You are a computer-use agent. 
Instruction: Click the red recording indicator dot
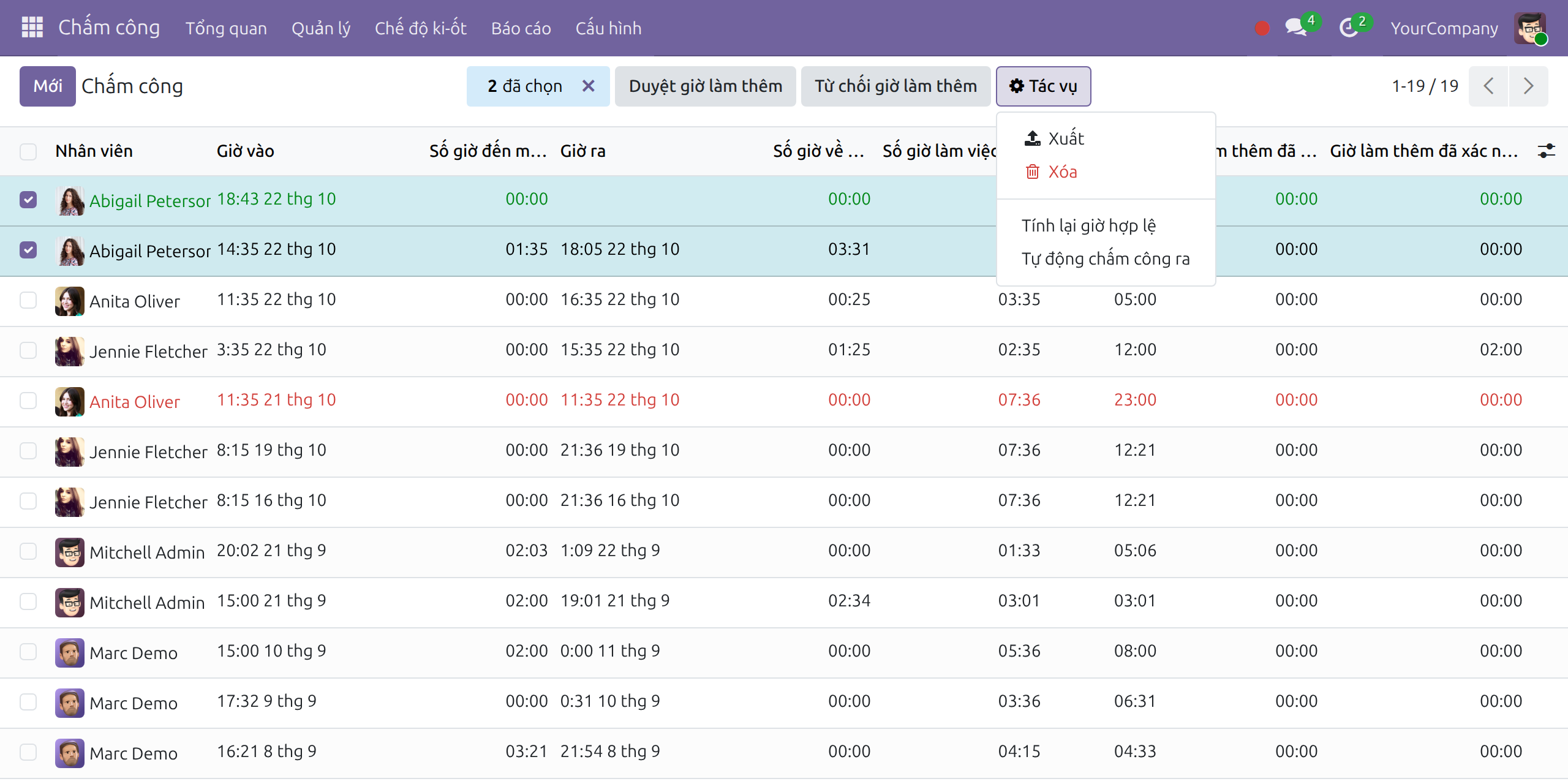click(x=1262, y=28)
